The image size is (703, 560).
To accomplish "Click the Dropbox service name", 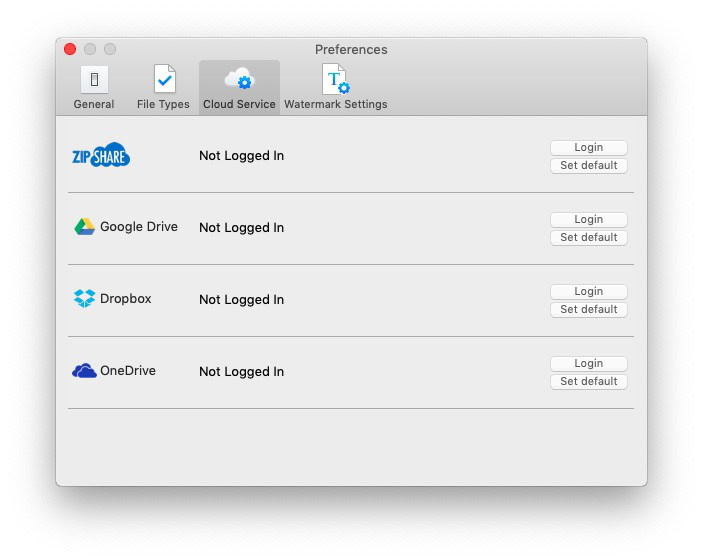I will [x=126, y=299].
